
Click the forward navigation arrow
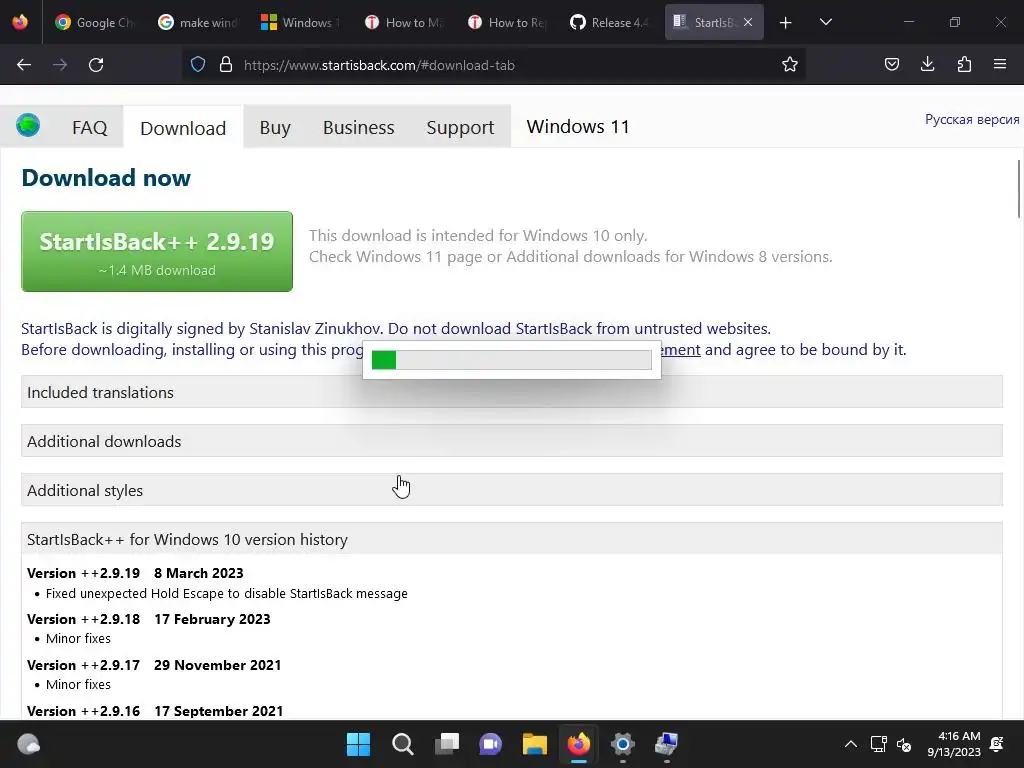pyautogui.click(x=60, y=65)
